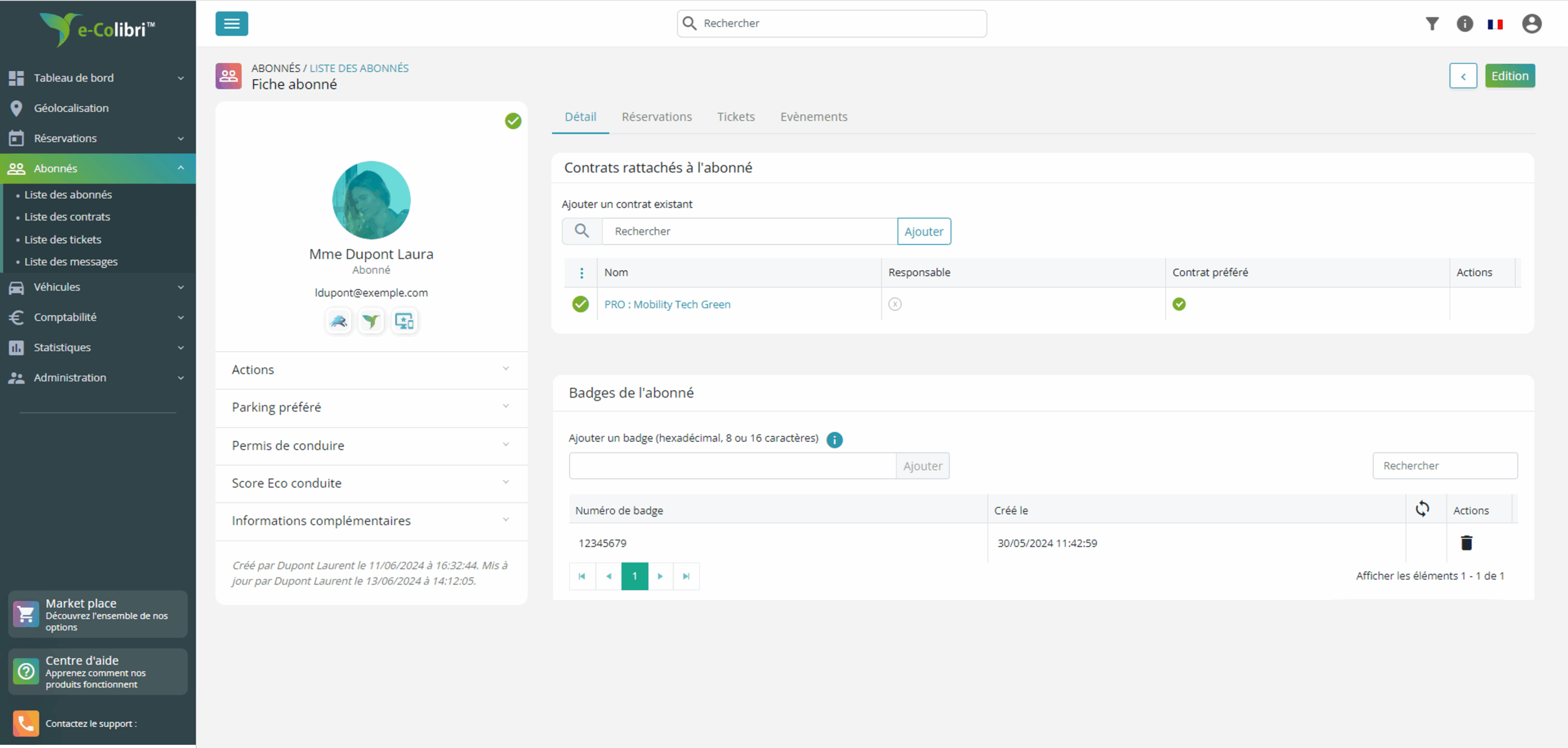Select the French flag language icon

(1495, 24)
